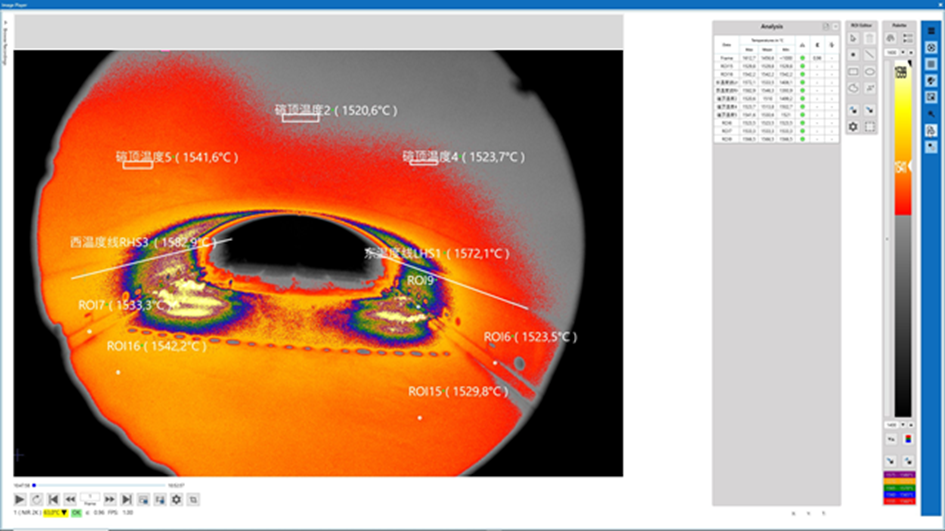Viewport: 945px width, 531px height.
Task: Jump to the first frame
Action: click(x=53, y=499)
